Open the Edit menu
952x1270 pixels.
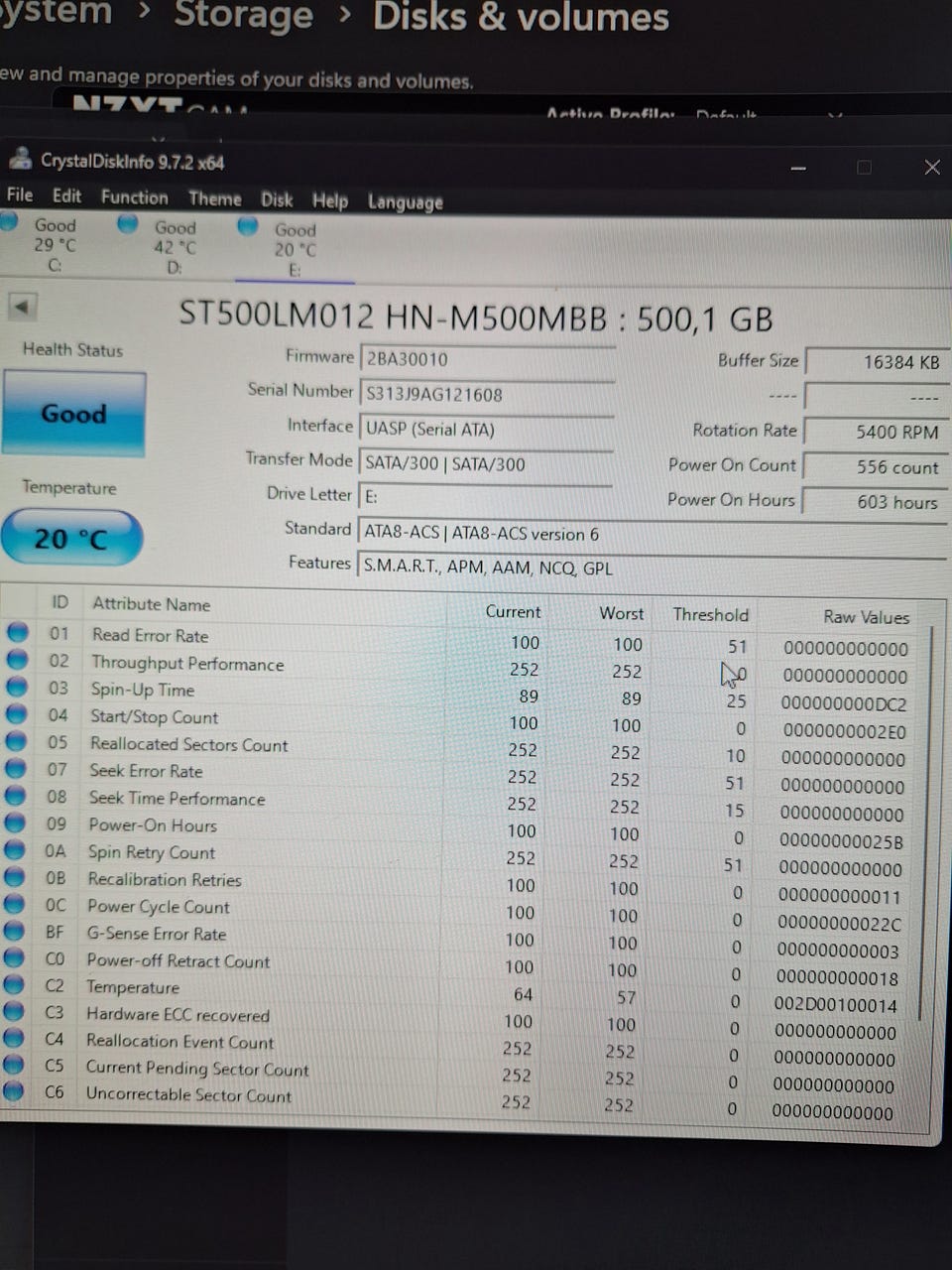pyautogui.click(x=66, y=195)
